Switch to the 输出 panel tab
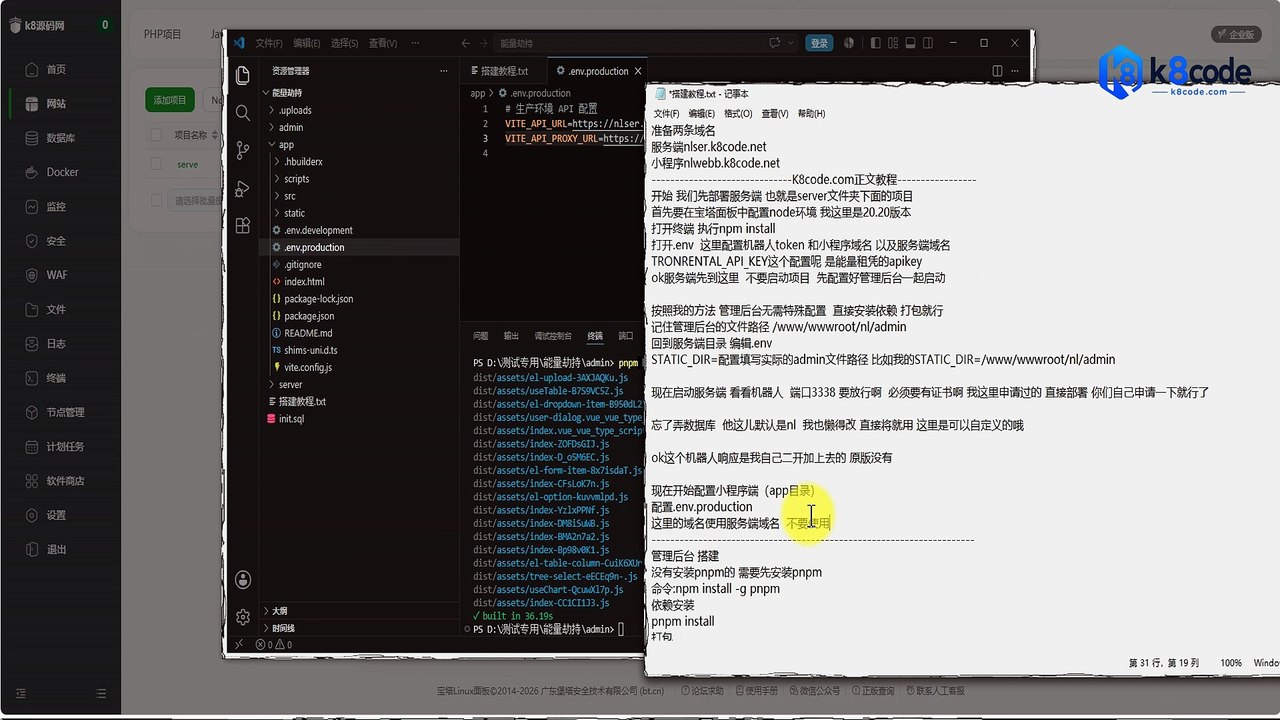1280x720 pixels. click(511, 336)
